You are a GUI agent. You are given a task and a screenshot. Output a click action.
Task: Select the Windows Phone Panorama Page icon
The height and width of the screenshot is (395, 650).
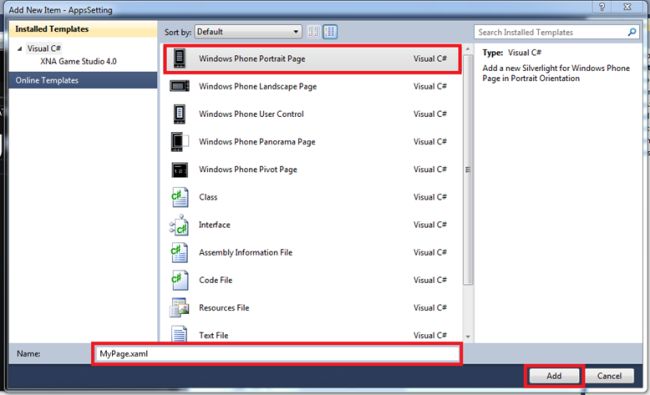point(179,142)
